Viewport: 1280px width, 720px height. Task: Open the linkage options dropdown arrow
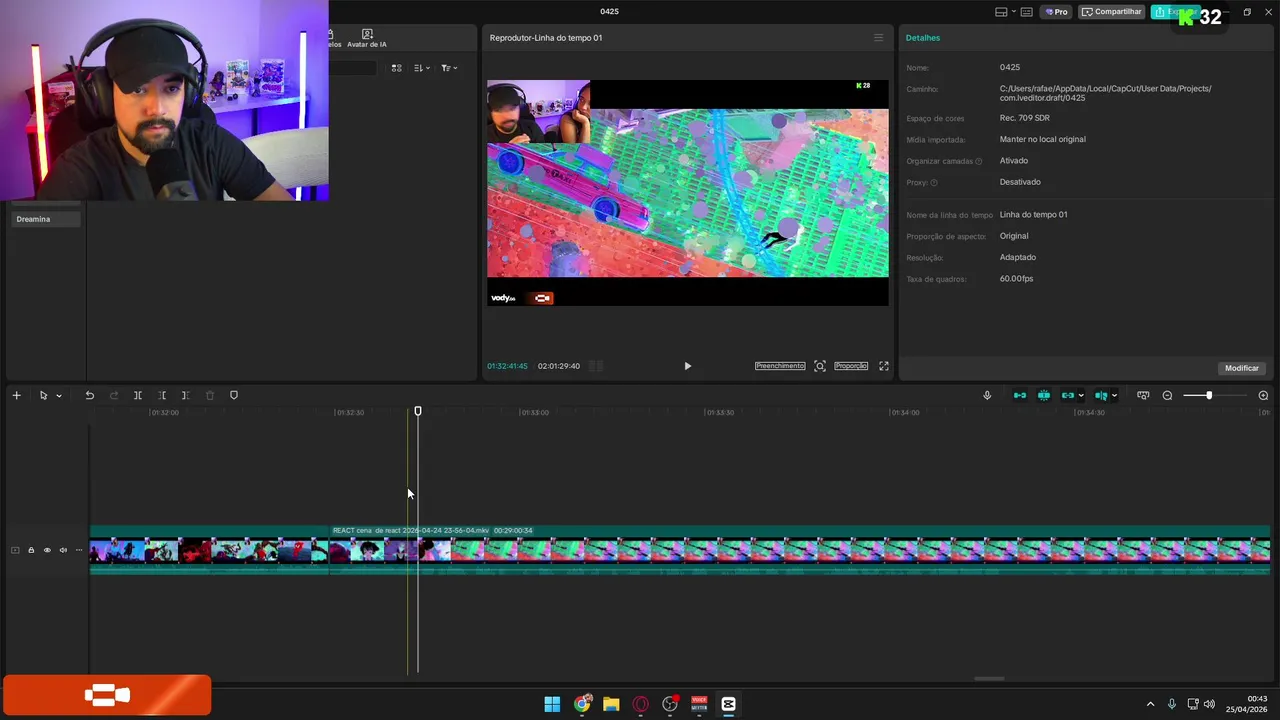[1081, 396]
